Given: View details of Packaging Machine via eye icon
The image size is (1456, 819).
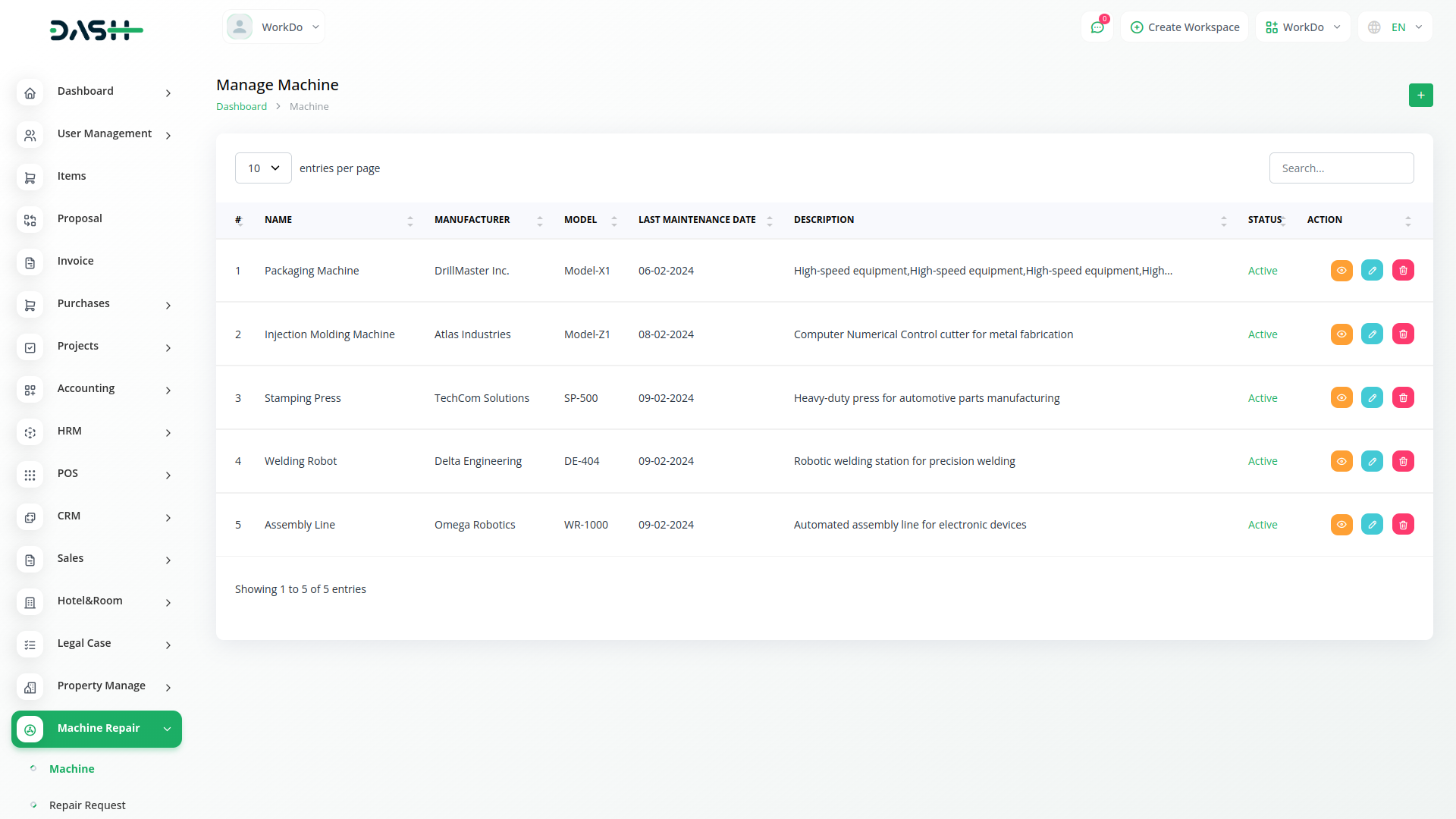Looking at the screenshot, I should [x=1341, y=271].
